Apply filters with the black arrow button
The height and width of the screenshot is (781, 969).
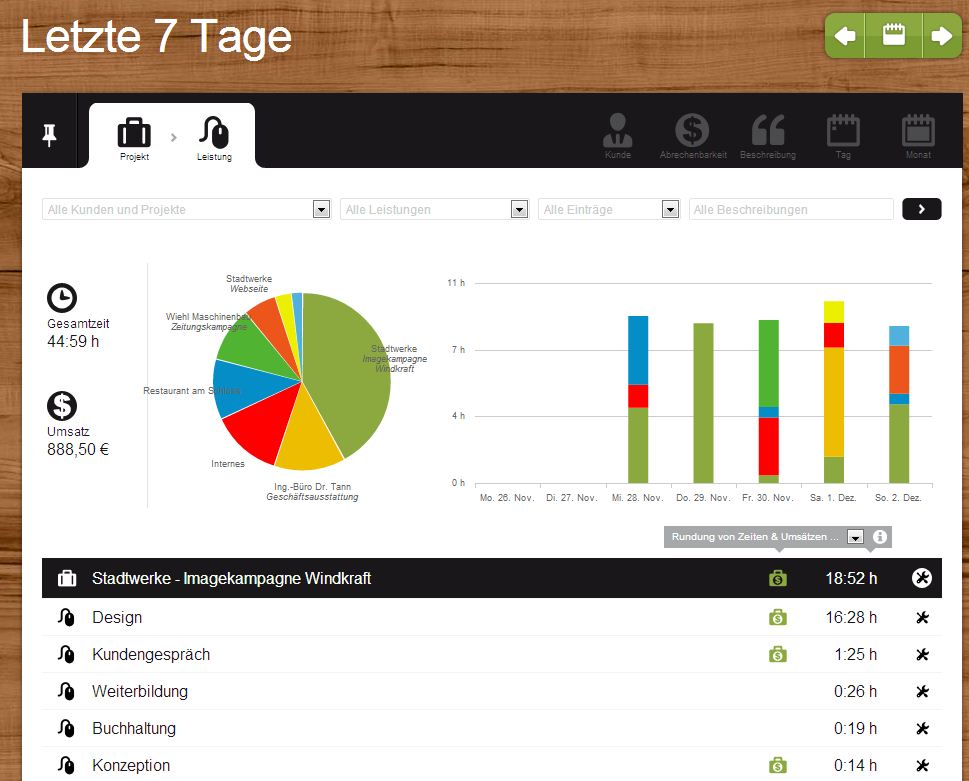[921, 209]
